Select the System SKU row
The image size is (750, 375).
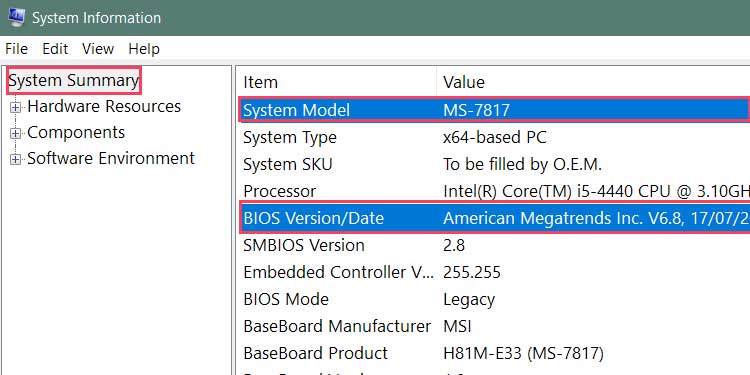494,165
